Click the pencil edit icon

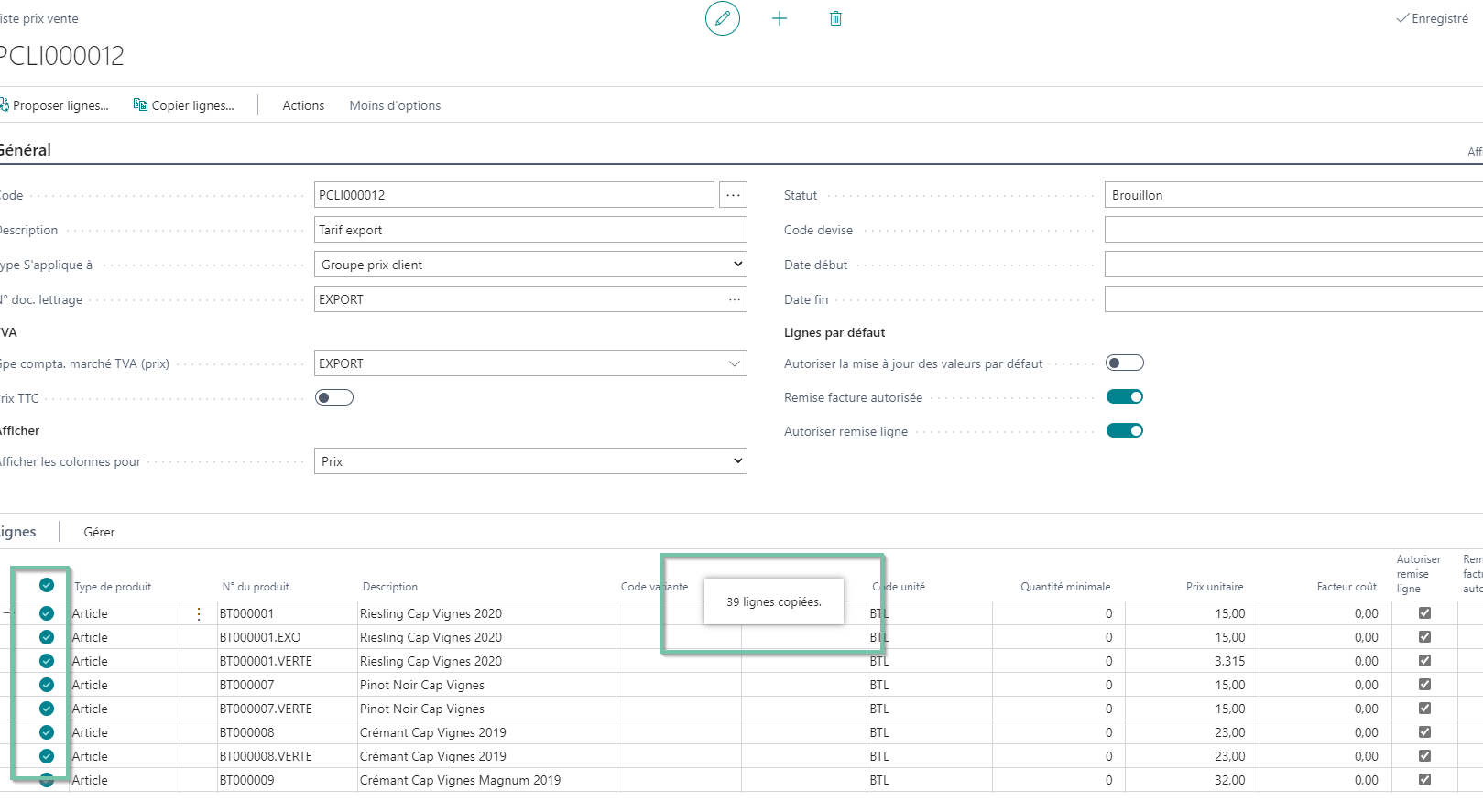pos(723,18)
